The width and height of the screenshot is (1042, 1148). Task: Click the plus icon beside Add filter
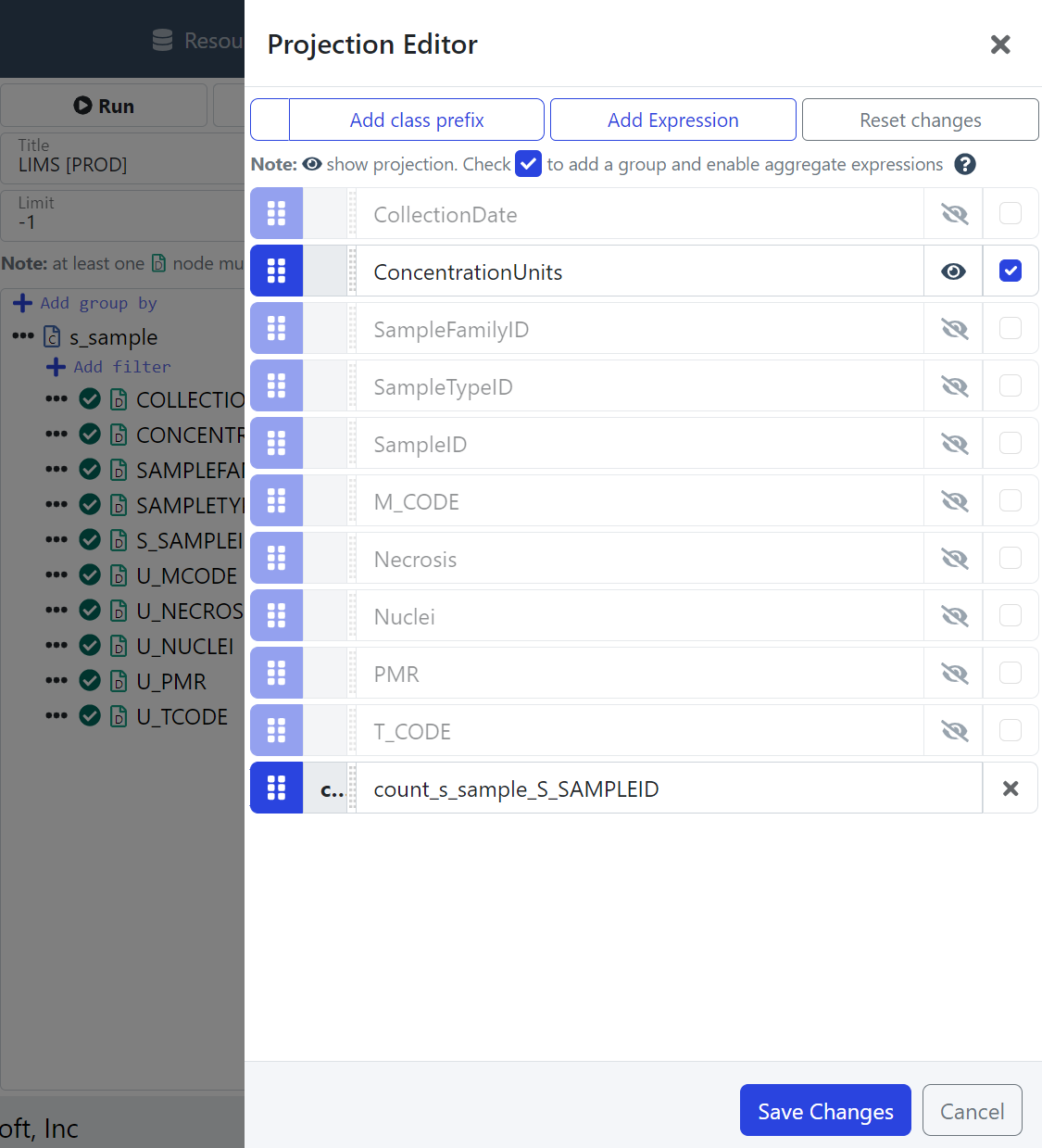click(x=56, y=367)
